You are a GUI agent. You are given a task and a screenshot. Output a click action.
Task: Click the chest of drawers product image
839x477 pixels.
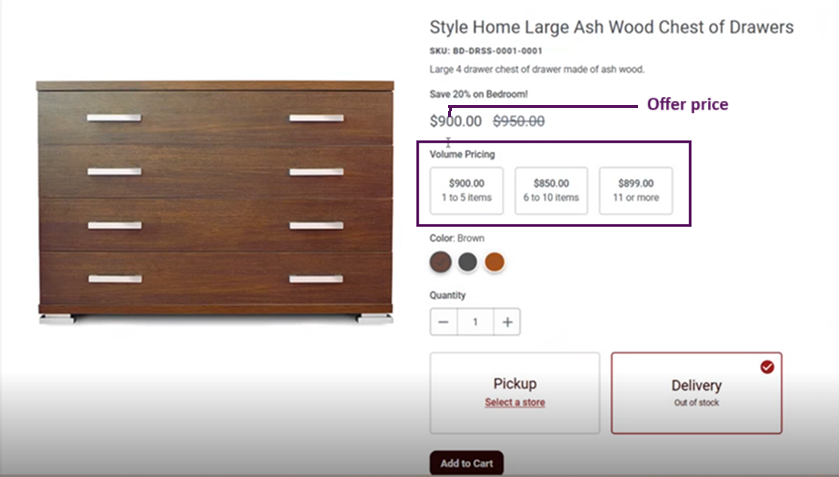pos(213,200)
